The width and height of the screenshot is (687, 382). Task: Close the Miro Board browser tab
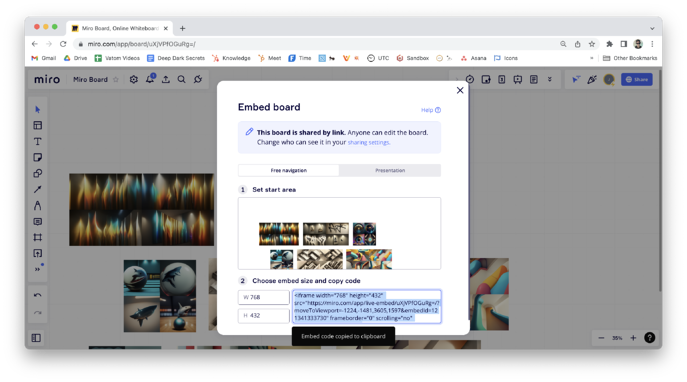point(166,28)
